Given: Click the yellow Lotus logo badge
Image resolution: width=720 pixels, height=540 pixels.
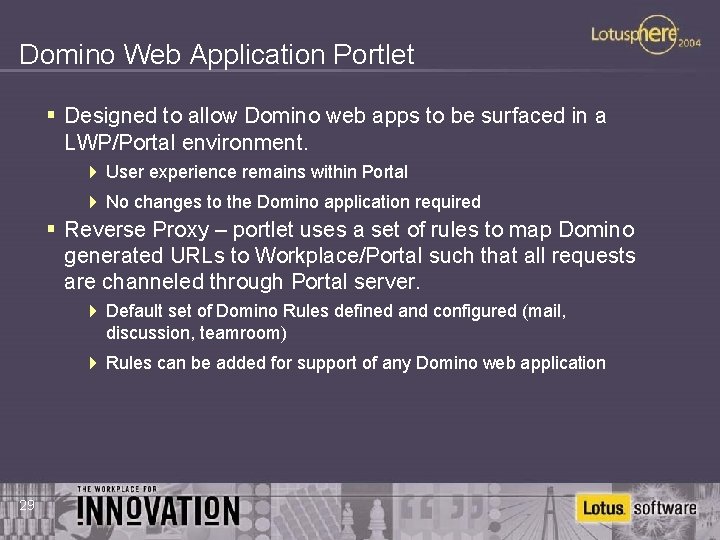Looking at the screenshot, I should pyautogui.click(x=602, y=508).
